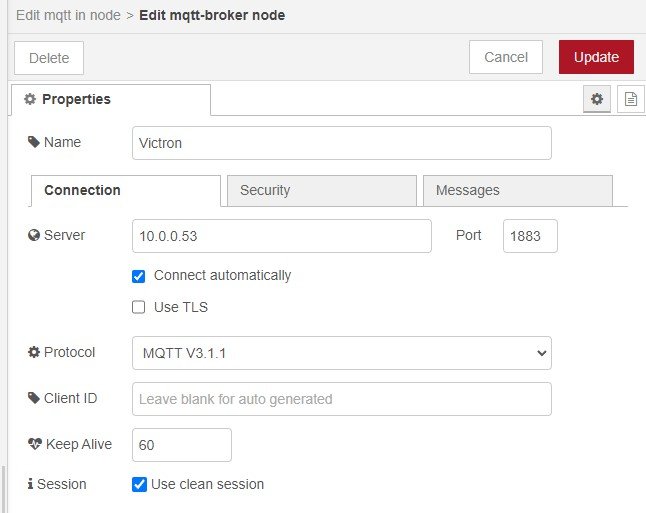The width and height of the screenshot is (646, 513).
Task: Click the globe icon beside Server
Action: click(34, 236)
